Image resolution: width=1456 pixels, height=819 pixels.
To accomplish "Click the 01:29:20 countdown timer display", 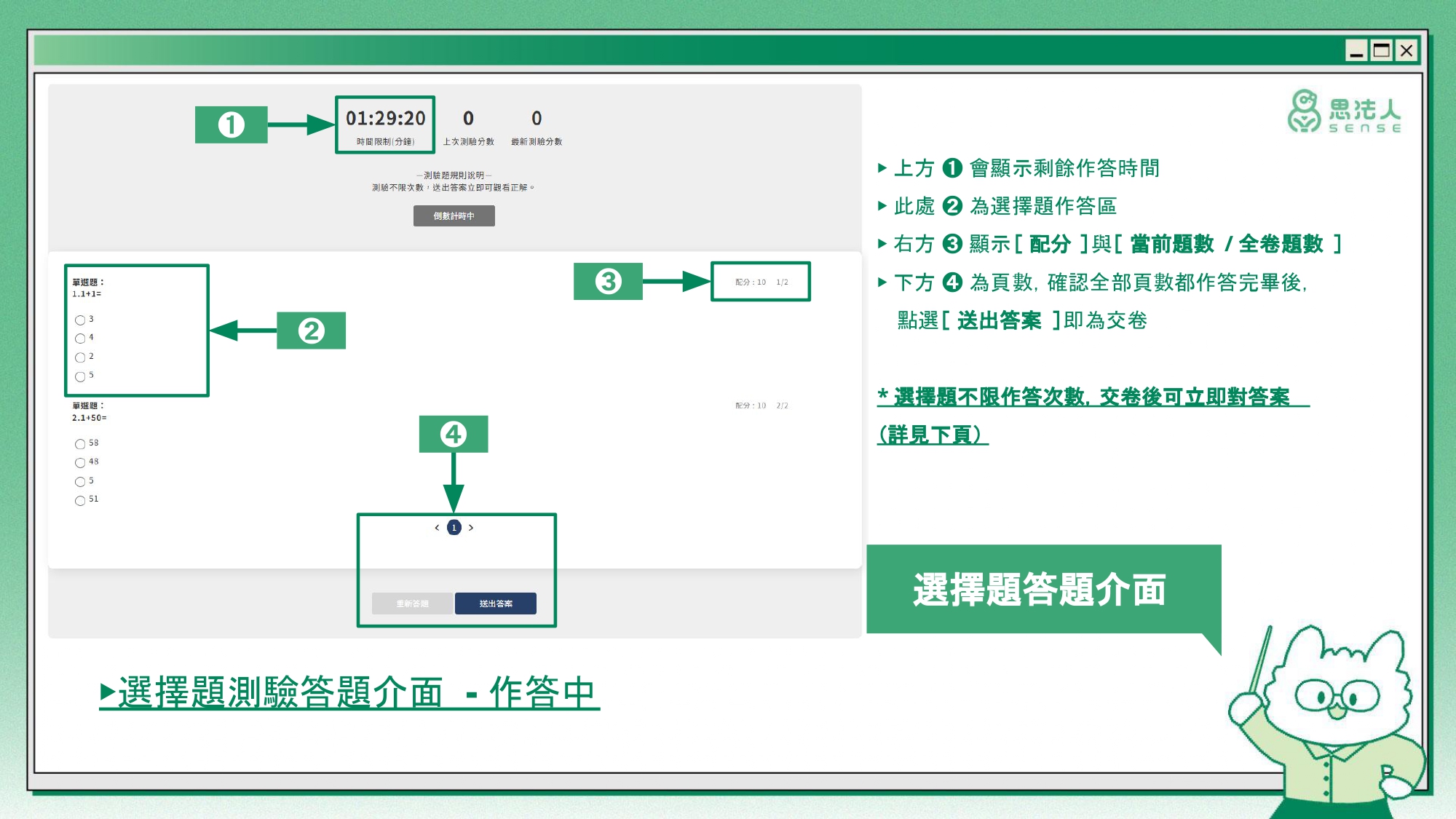I will coord(385,119).
